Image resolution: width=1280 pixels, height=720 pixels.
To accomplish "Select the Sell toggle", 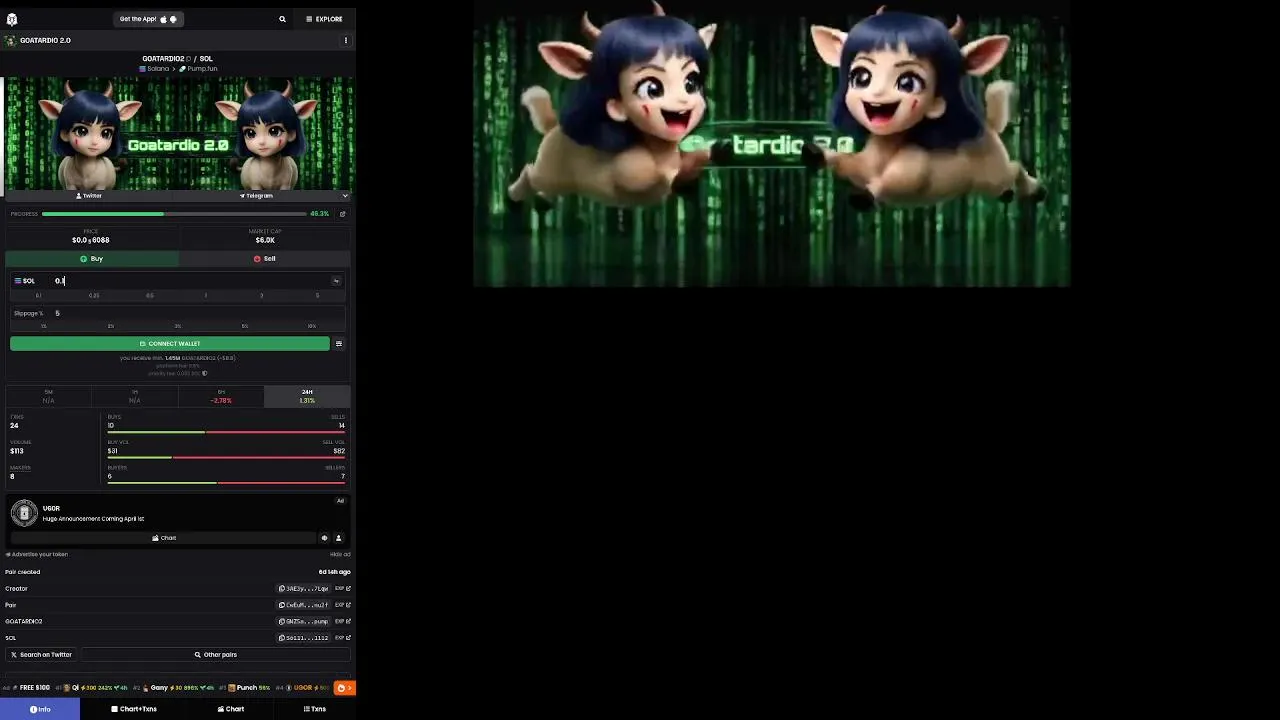I will click(265, 259).
